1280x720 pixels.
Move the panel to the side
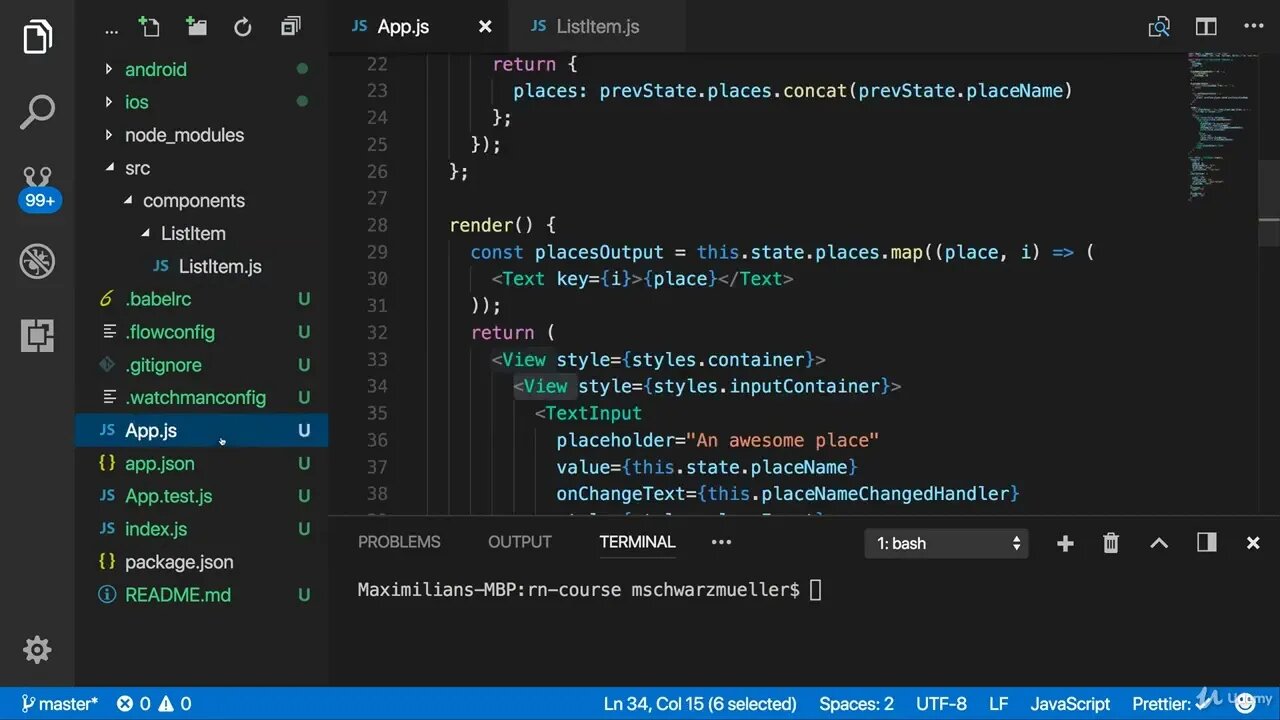1207,543
